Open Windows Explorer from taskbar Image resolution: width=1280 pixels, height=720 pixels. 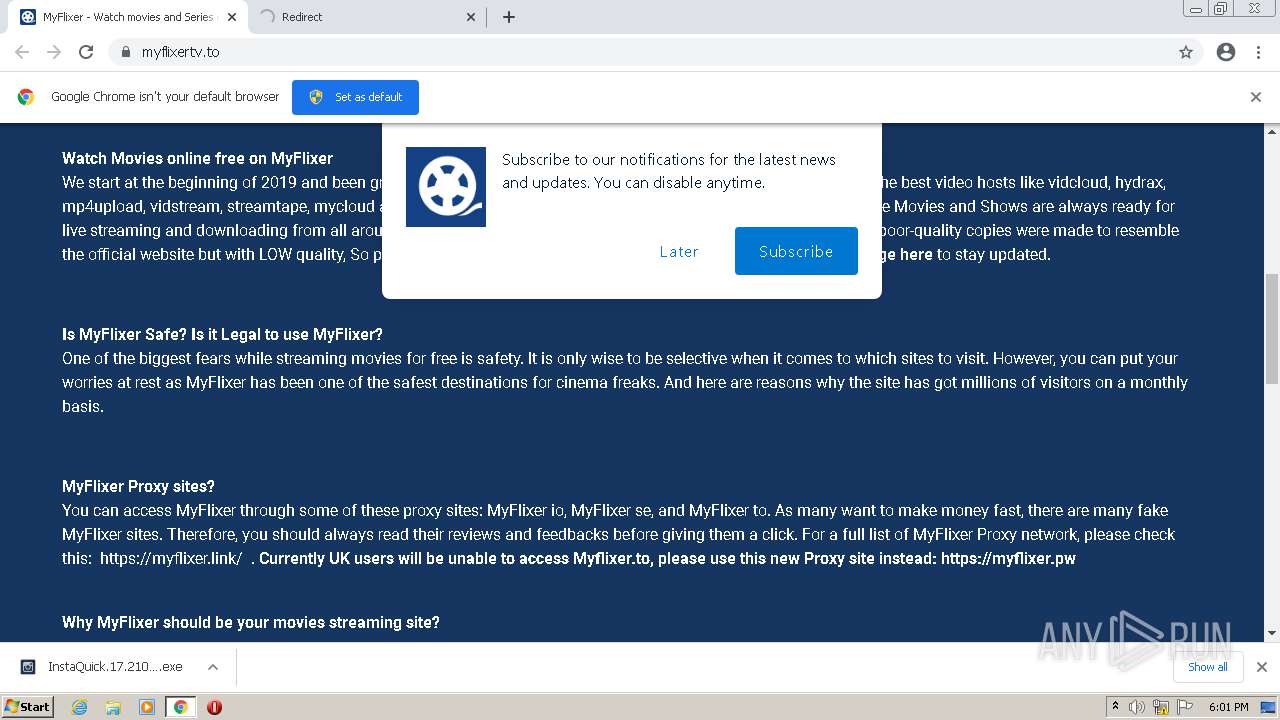click(113, 707)
